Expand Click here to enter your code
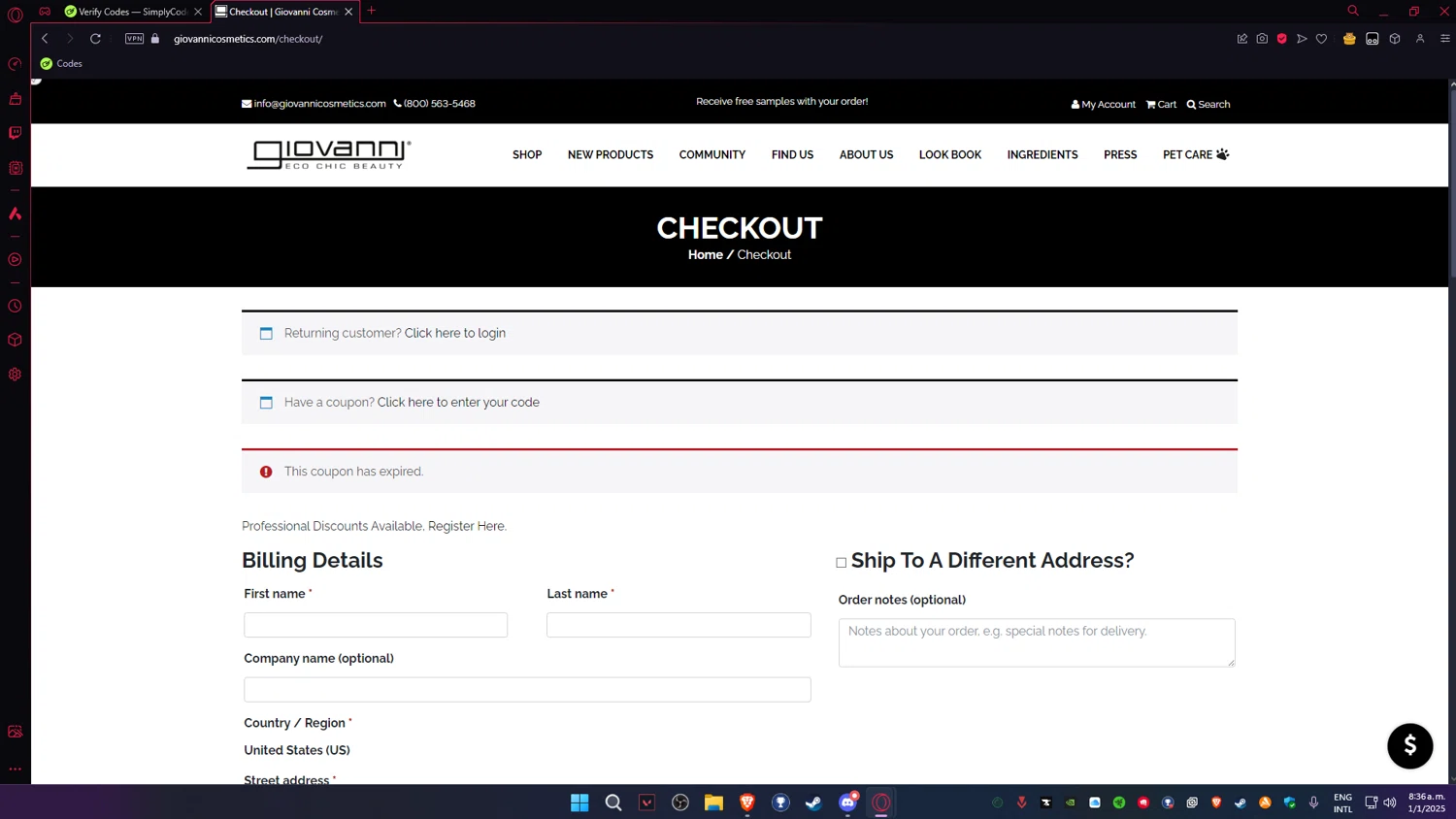1456x819 pixels. [458, 402]
